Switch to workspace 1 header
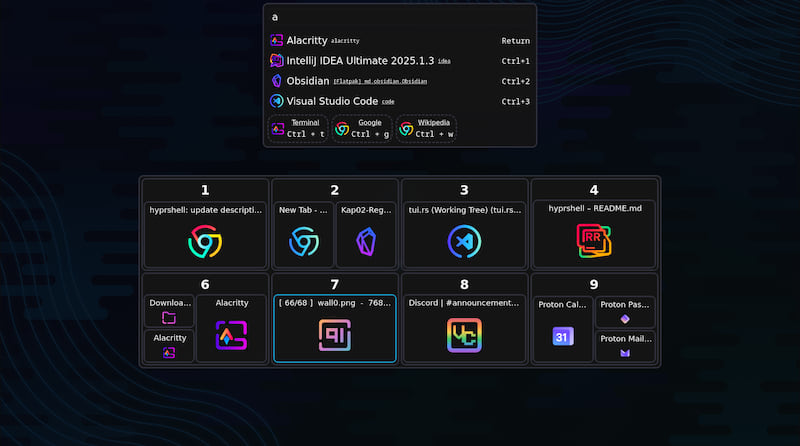 pyautogui.click(x=205, y=190)
